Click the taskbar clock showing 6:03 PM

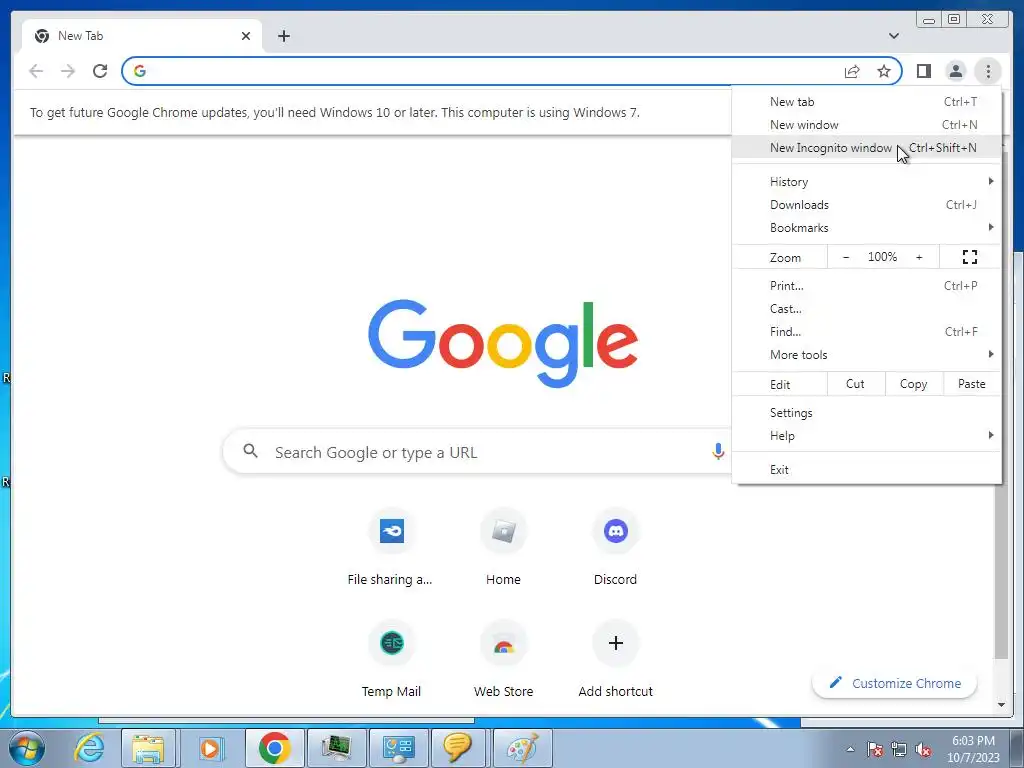(x=973, y=749)
